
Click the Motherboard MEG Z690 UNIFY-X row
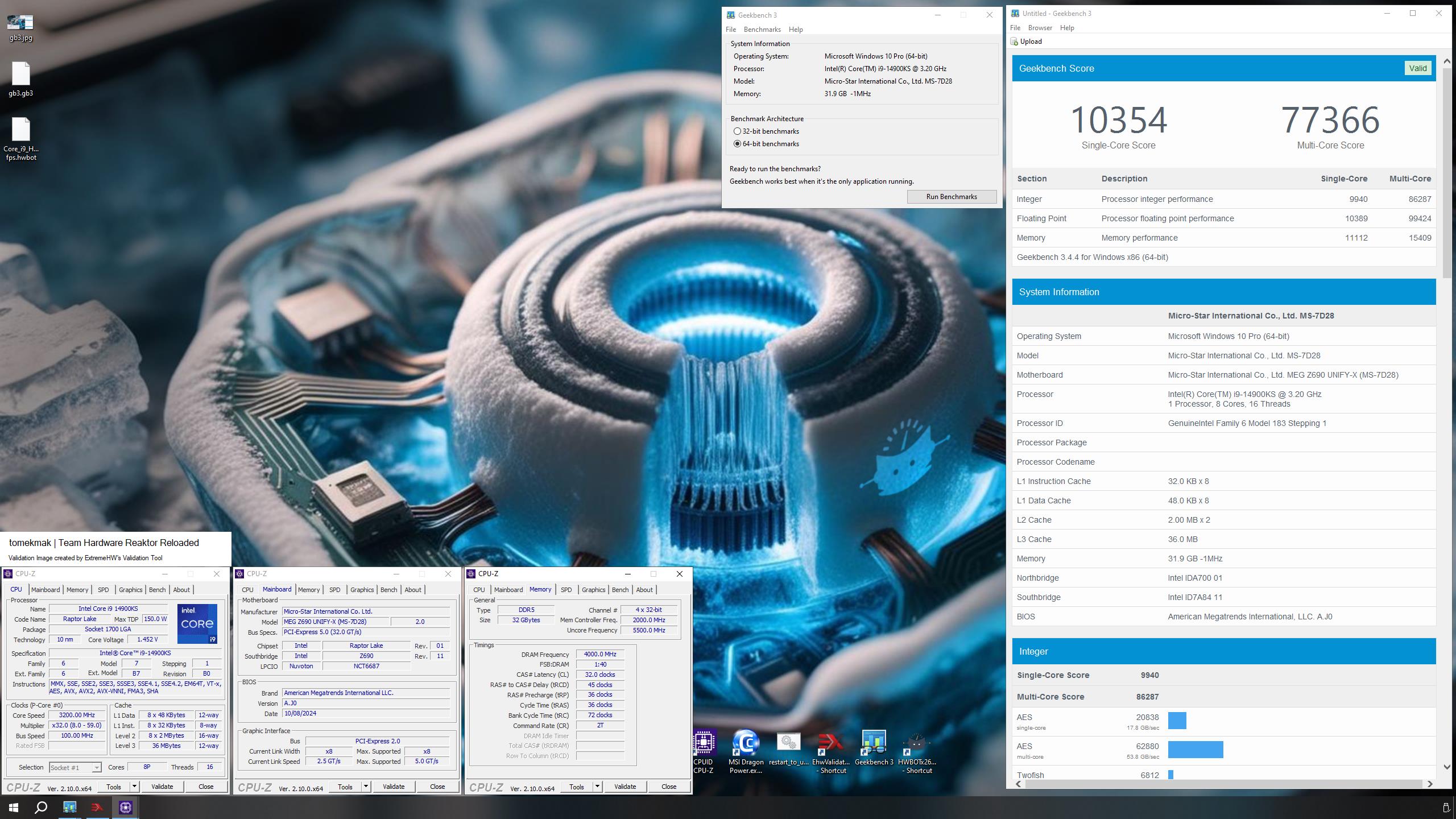1224,375
